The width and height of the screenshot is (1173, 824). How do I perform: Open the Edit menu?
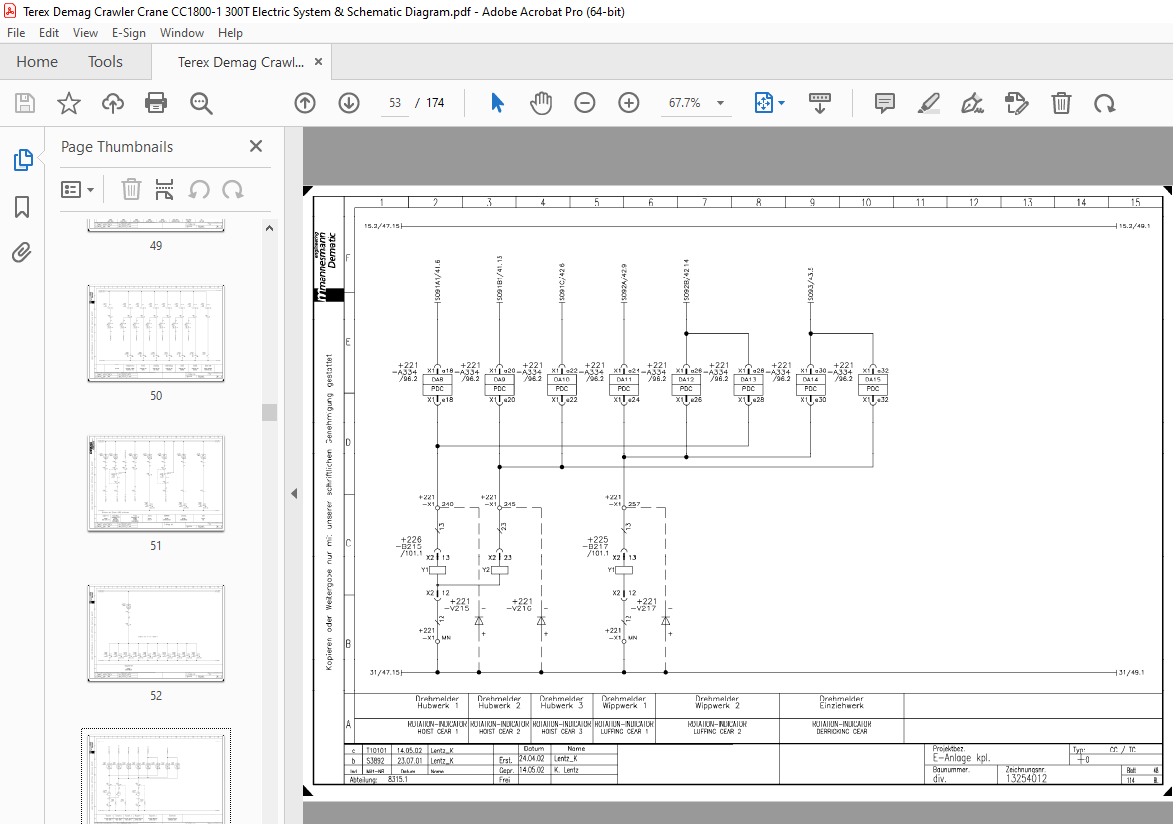[49, 33]
